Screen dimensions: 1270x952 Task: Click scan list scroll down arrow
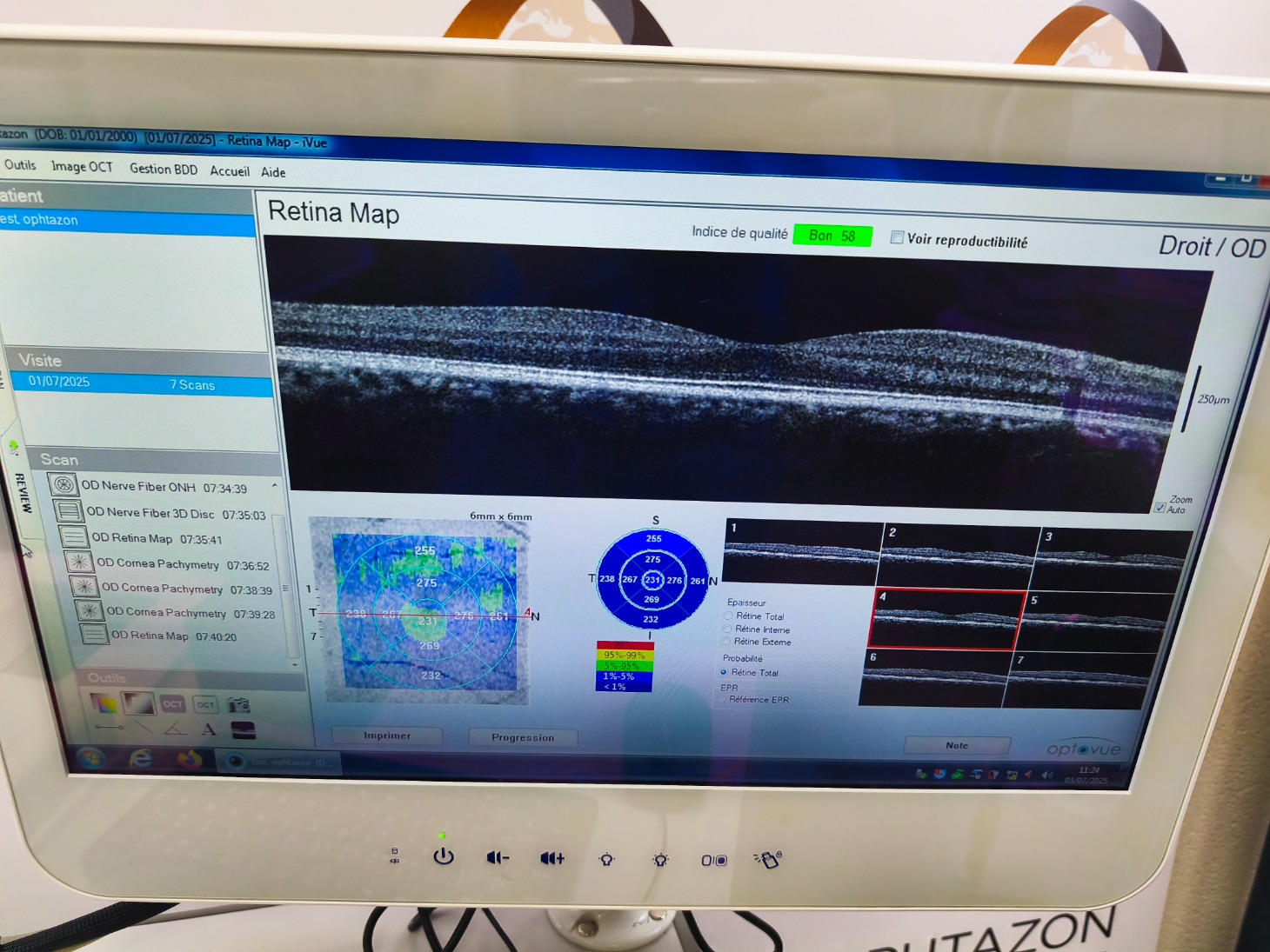[x=296, y=664]
